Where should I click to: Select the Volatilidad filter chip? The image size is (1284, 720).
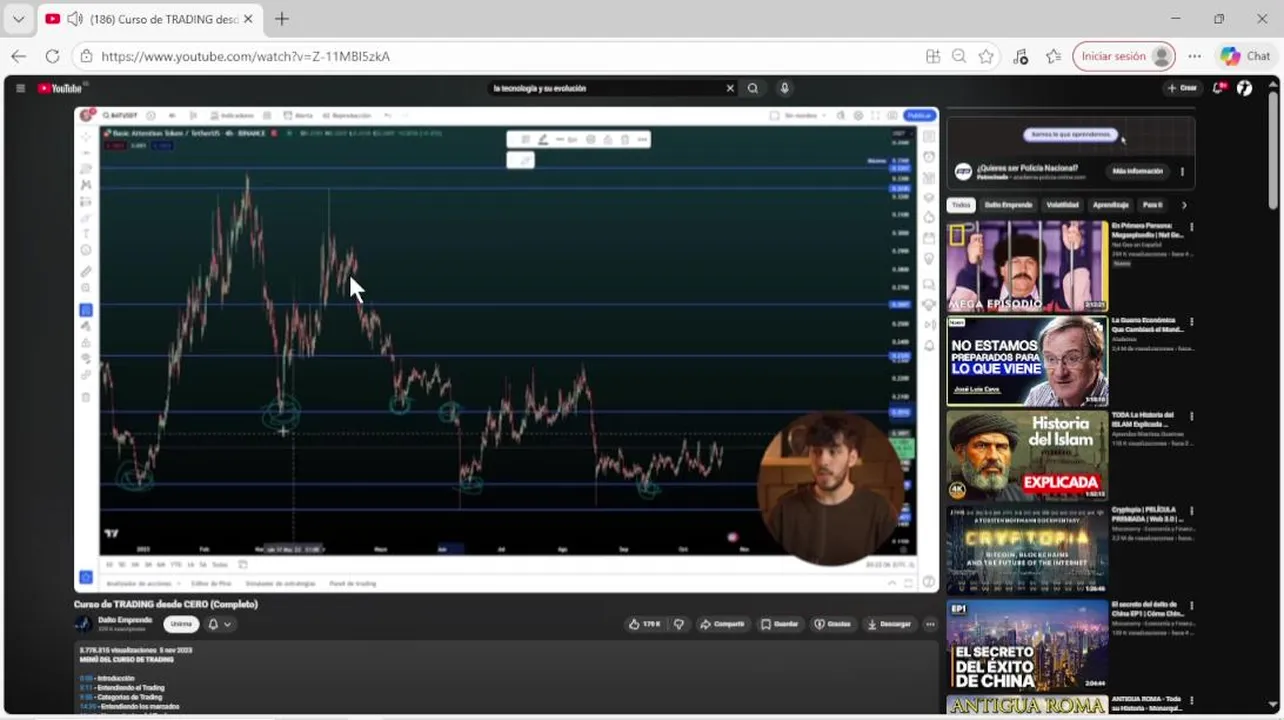pyautogui.click(x=1062, y=205)
